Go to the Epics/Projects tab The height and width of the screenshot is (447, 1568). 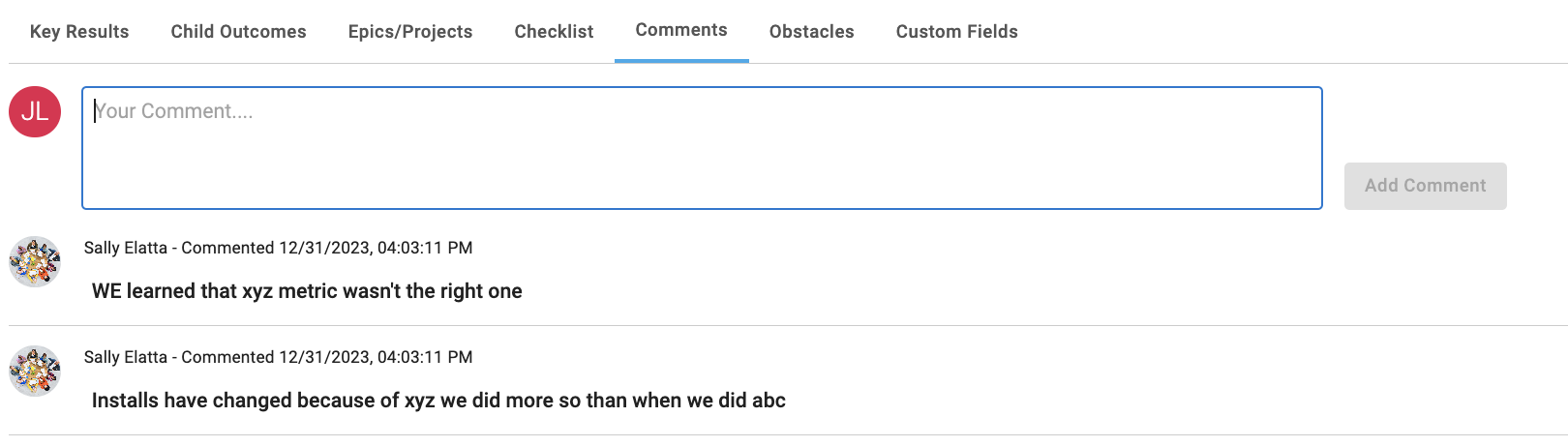point(410,31)
